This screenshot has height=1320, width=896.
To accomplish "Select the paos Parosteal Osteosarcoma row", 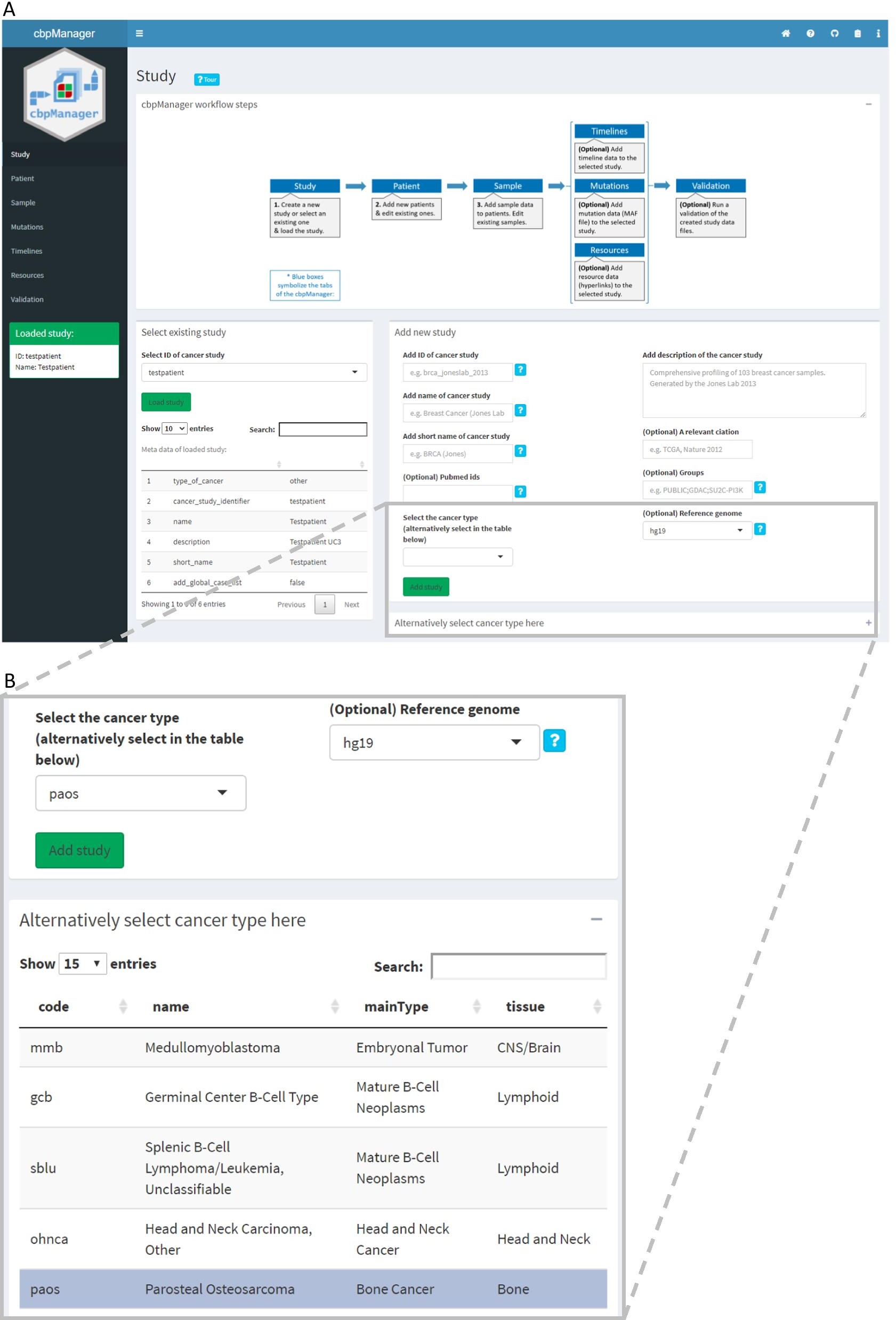I will [313, 1289].
